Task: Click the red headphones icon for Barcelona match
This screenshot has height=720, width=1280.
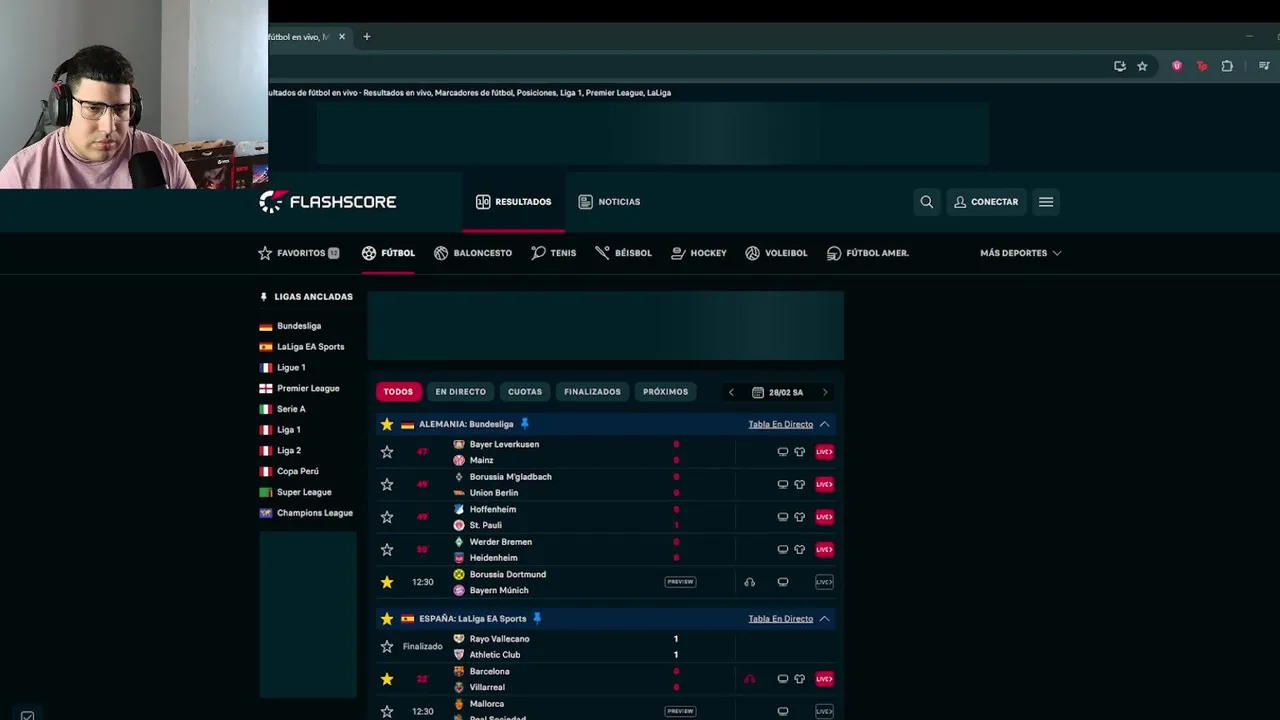Action: tap(750, 679)
